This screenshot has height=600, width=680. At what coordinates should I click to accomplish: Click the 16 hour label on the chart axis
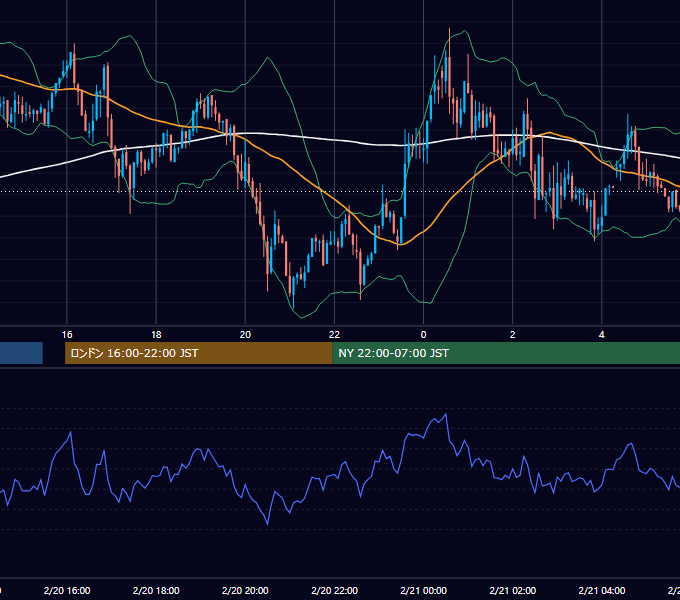67,335
